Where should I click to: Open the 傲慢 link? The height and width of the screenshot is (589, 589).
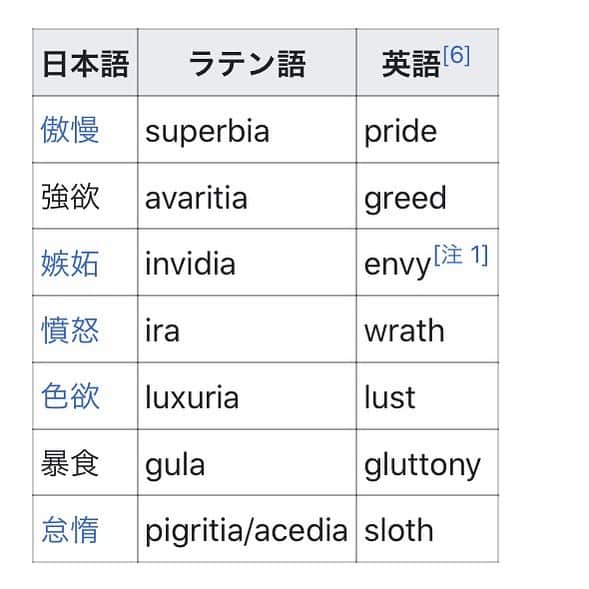(x=70, y=130)
